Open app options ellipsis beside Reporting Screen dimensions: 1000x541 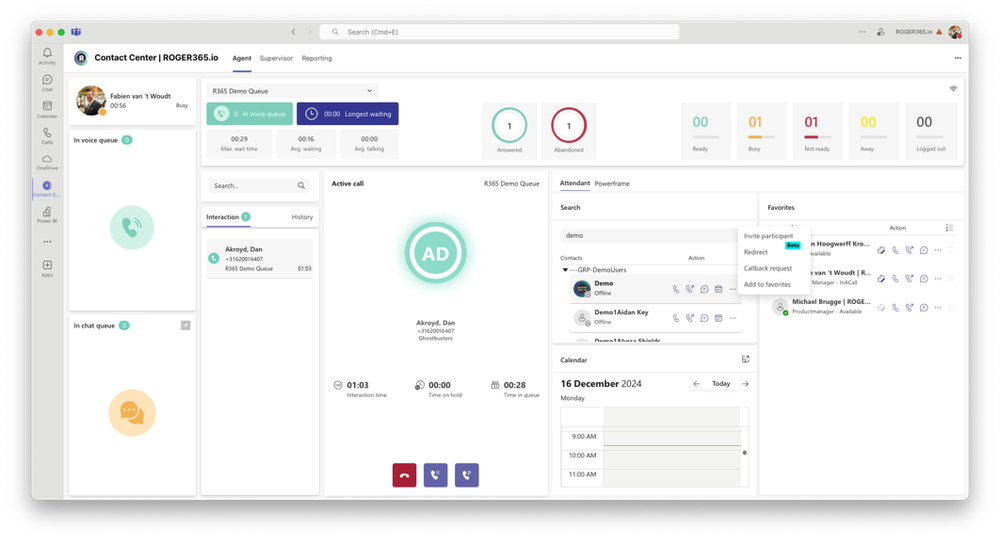957,58
